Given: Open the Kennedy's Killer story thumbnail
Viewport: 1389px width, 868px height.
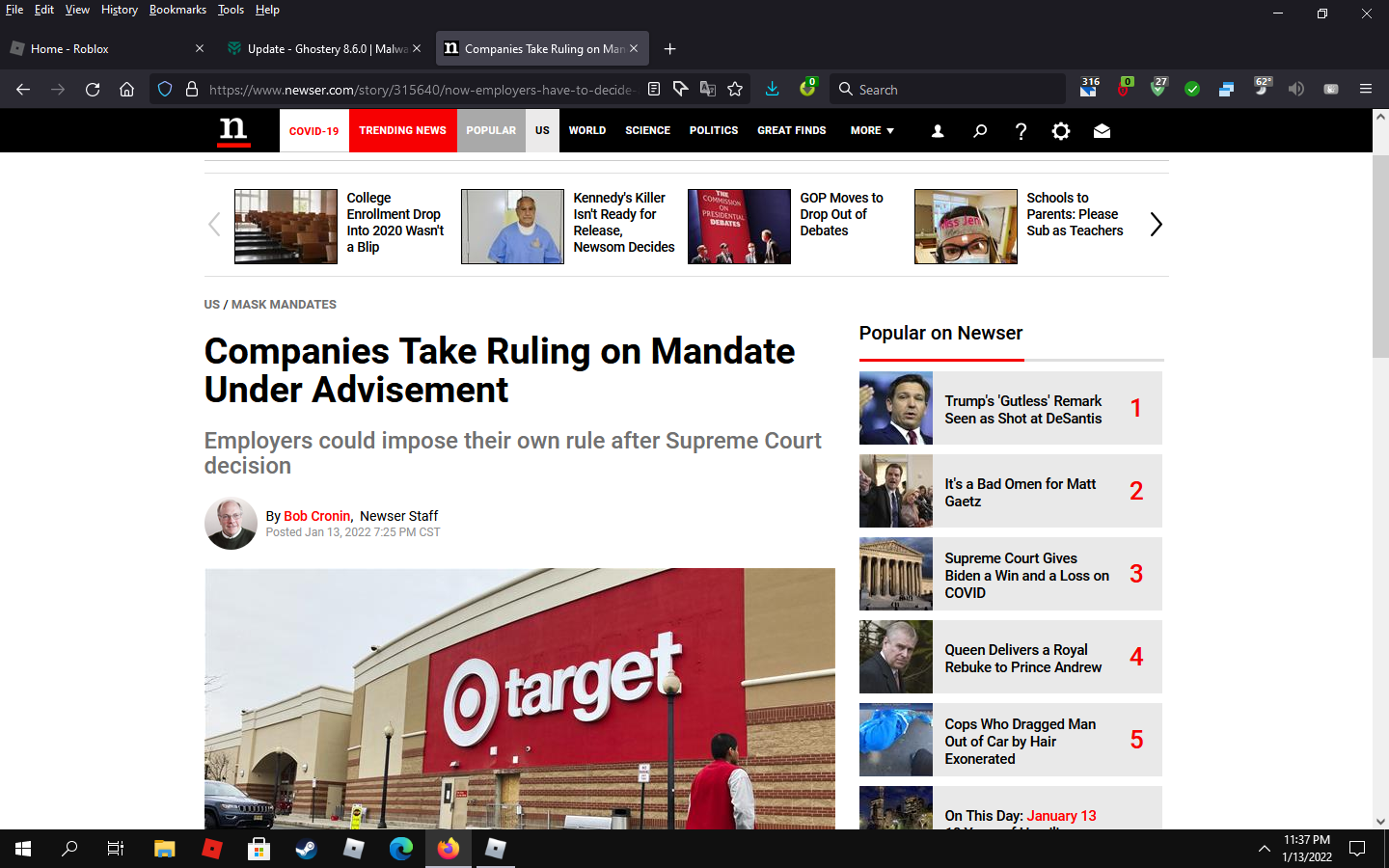Looking at the screenshot, I should point(512,227).
